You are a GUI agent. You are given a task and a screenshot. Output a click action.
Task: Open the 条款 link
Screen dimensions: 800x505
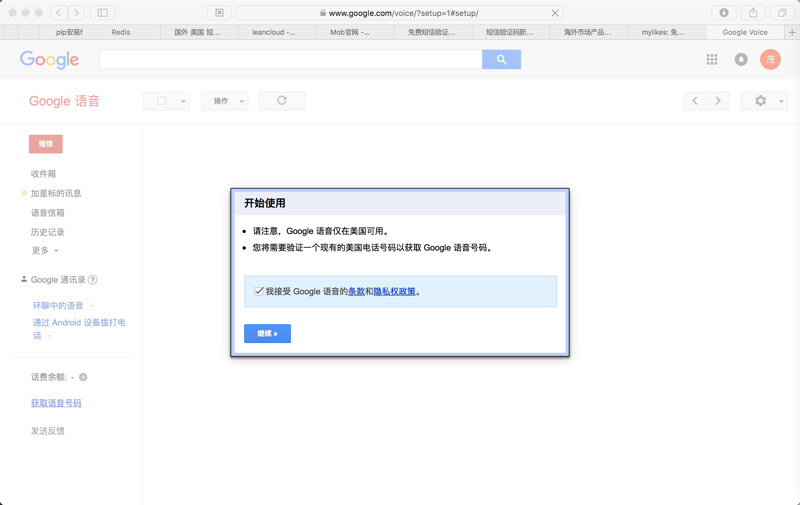click(x=356, y=291)
